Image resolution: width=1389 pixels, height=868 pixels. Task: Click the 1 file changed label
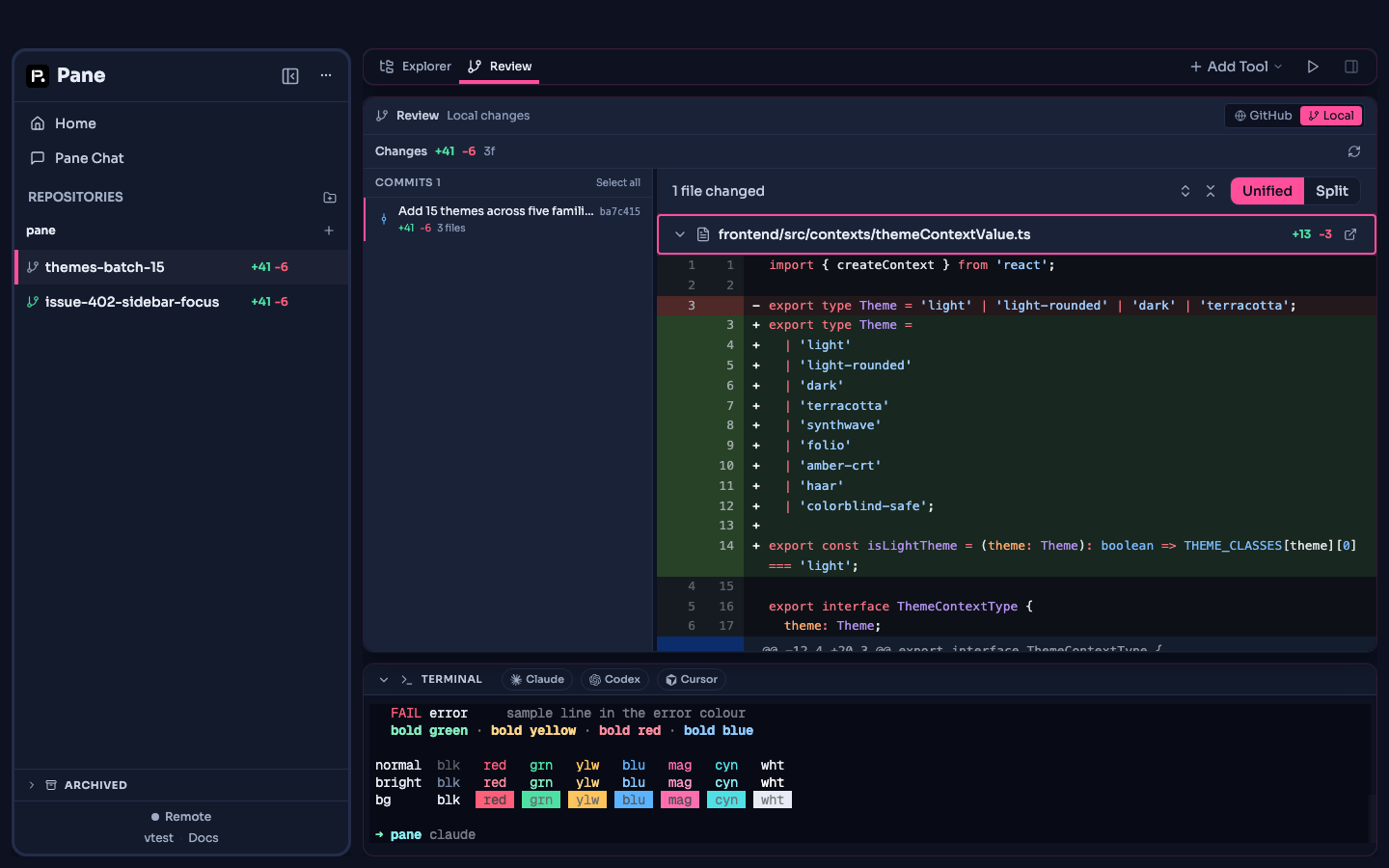point(719,191)
